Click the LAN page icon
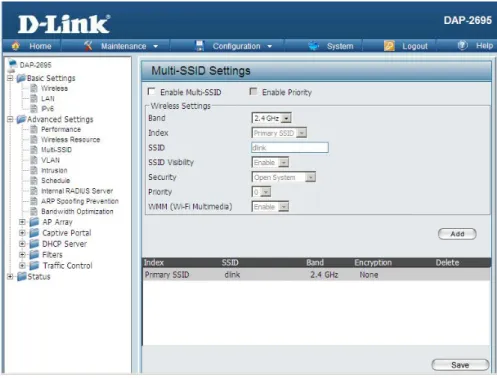 [34, 98]
